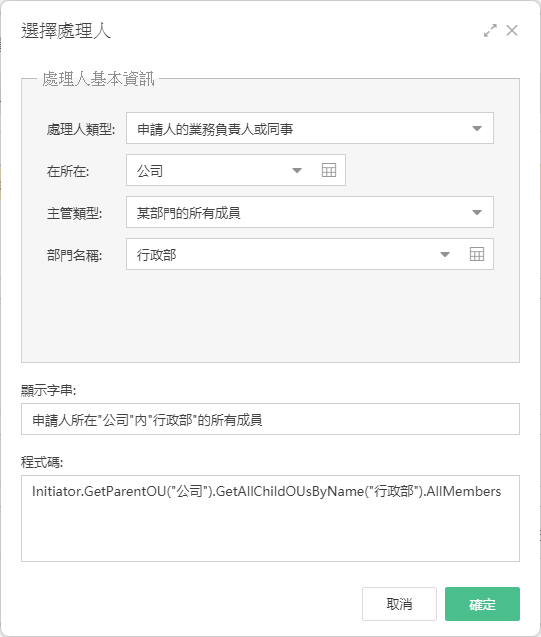The image size is (541, 637).
Task: Open the table picker icon beside 公司
Action: (329, 170)
